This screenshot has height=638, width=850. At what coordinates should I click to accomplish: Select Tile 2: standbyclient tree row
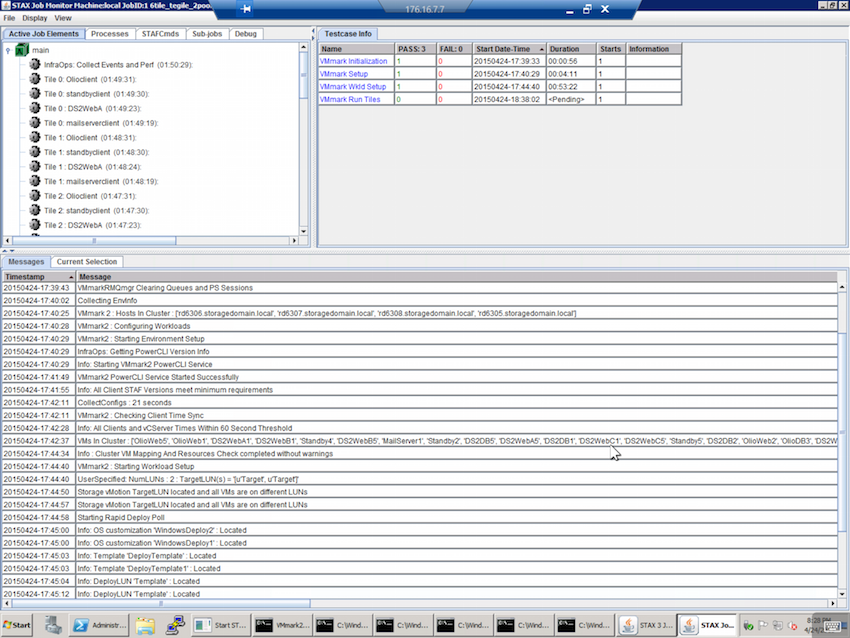tap(96, 211)
